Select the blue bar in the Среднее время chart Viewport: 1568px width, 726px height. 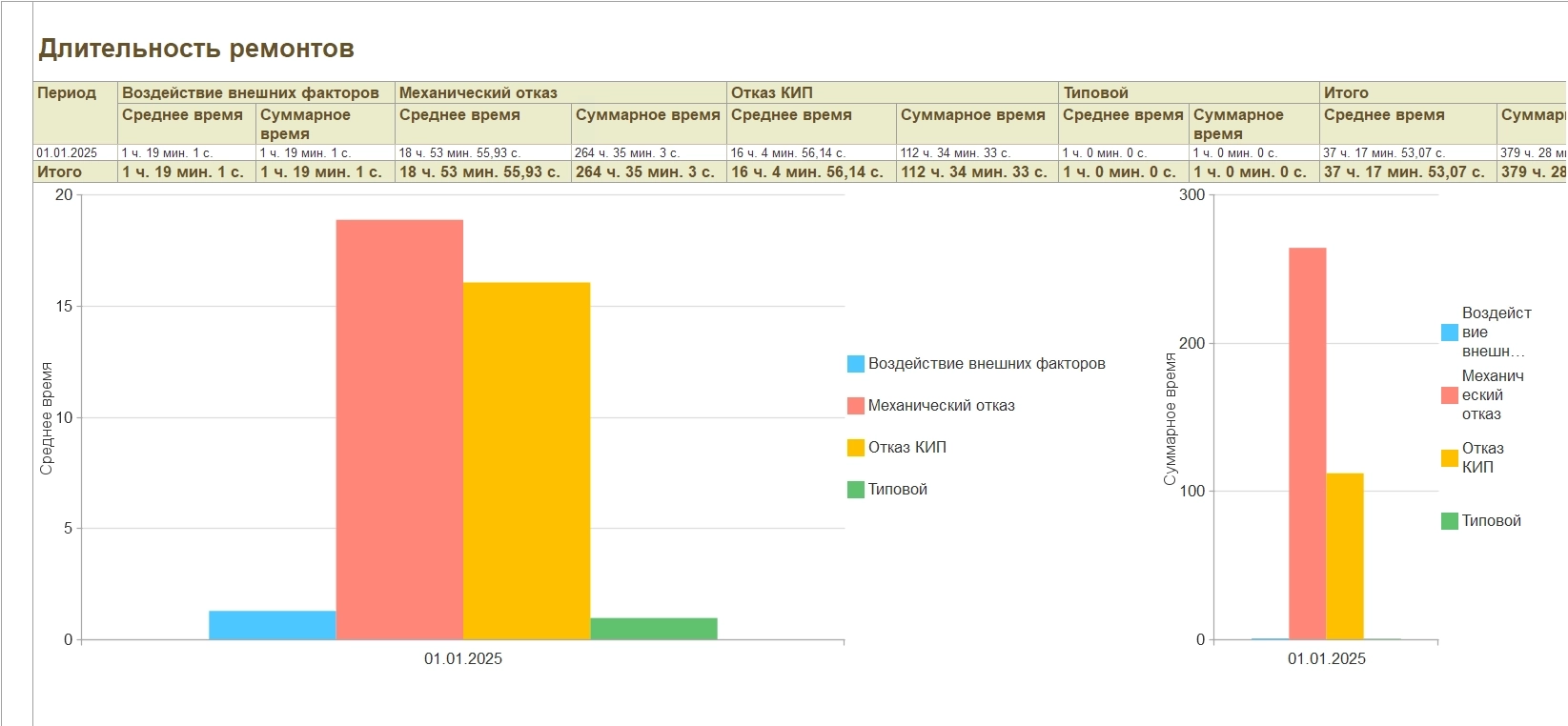point(272,625)
